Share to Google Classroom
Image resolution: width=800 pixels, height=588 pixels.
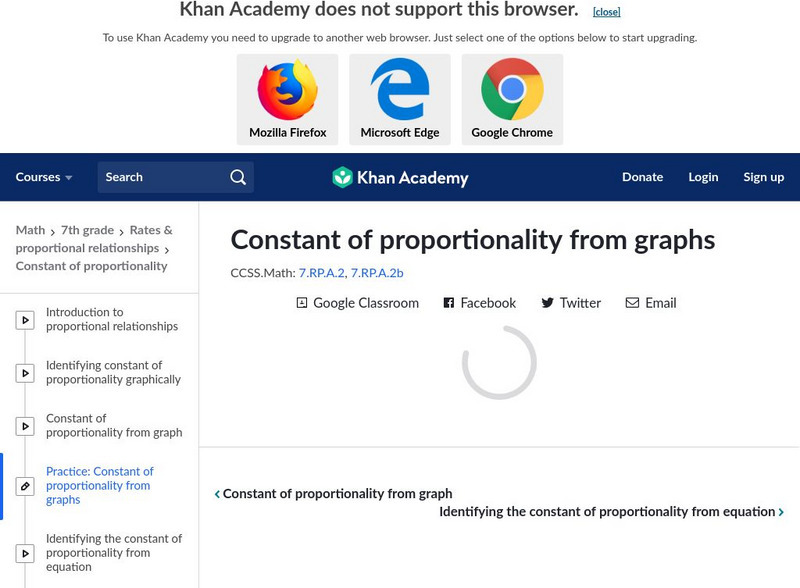point(357,303)
